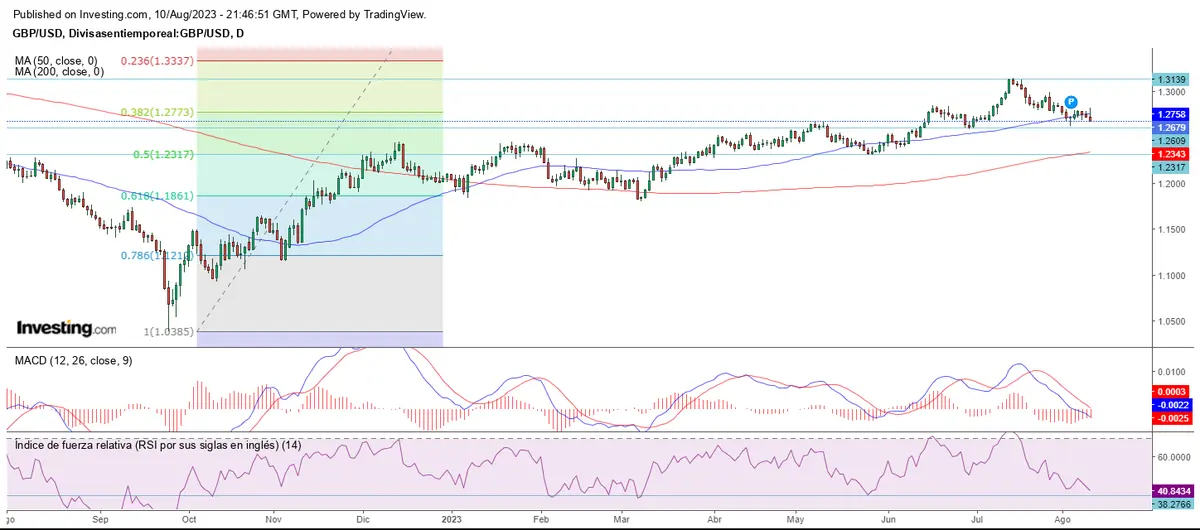Click the 2023 label on time axis

[x=453, y=520]
